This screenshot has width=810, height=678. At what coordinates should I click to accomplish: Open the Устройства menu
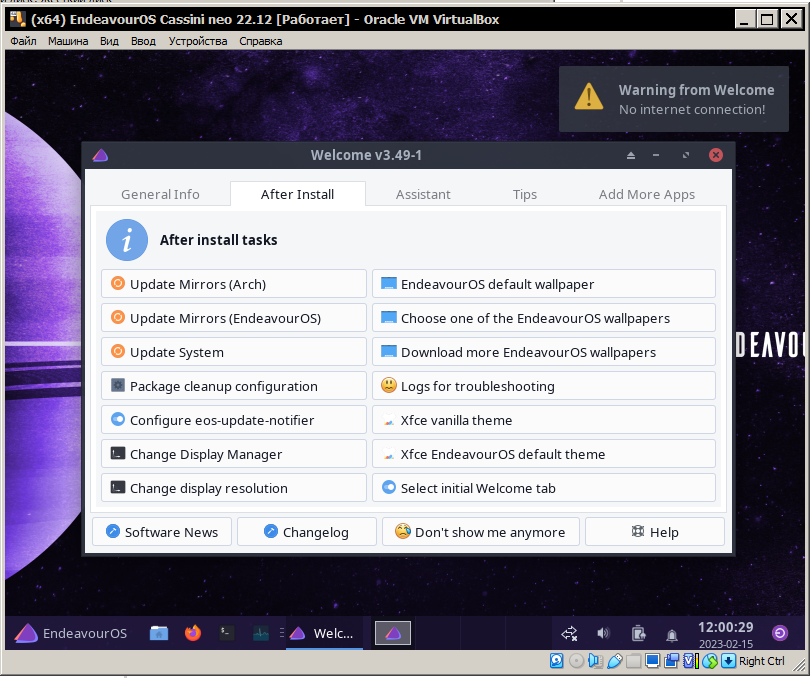click(x=198, y=41)
